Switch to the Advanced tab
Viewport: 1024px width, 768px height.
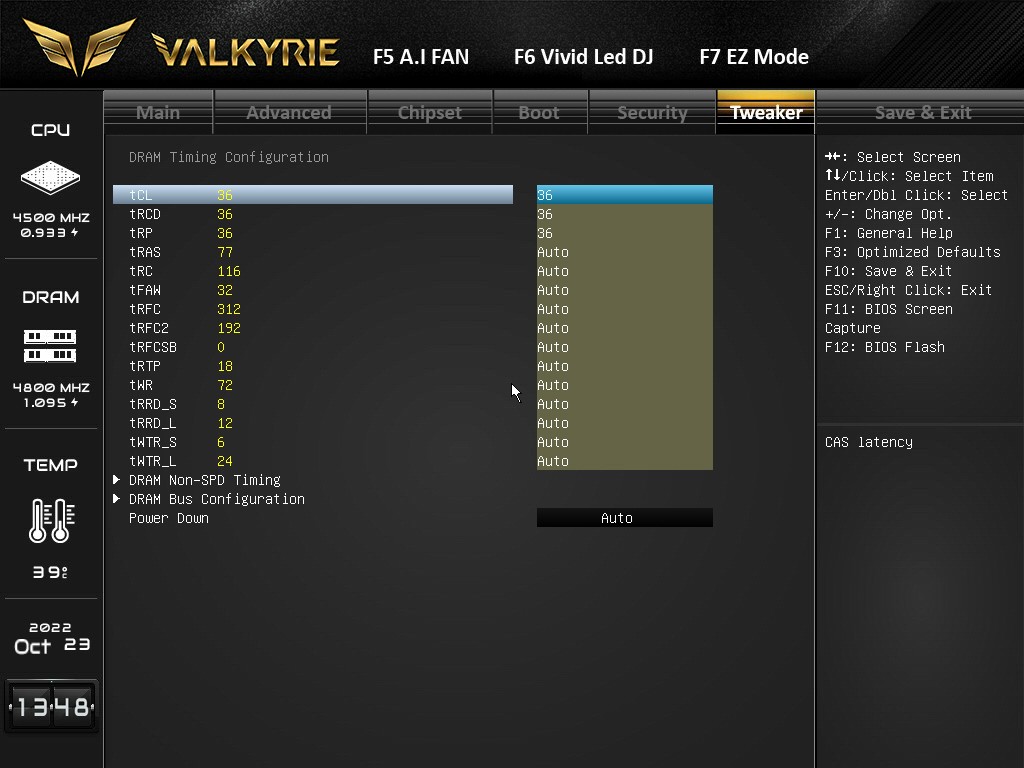click(289, 112)
